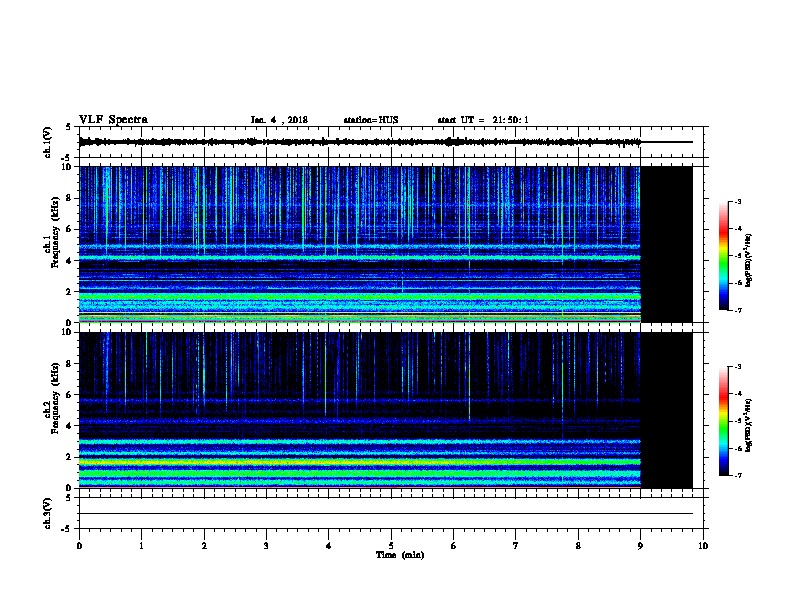The image size is (792, 612).
Task: Click the "10" frequency tick of ch.2 spectrogram
Action: click(68, 332)
